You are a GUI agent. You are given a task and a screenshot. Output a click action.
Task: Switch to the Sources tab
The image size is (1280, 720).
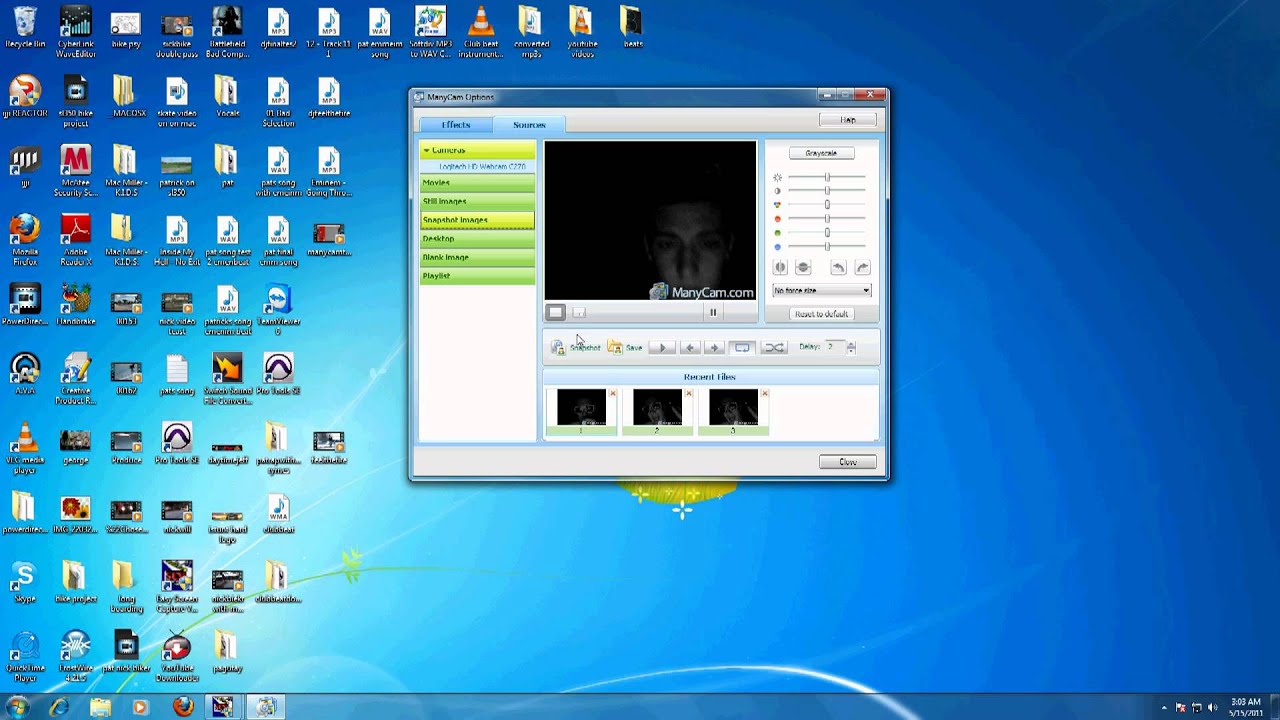point(529,124)
